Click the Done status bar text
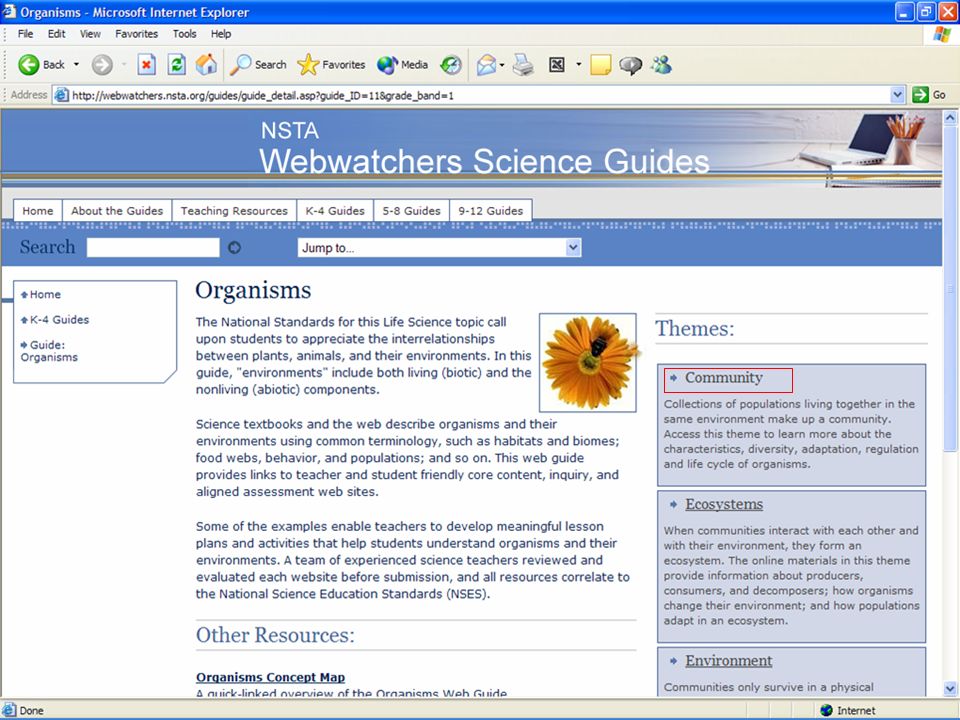This screenshot has width=960, height=720. pyautogui.click(x=31, y=711)
